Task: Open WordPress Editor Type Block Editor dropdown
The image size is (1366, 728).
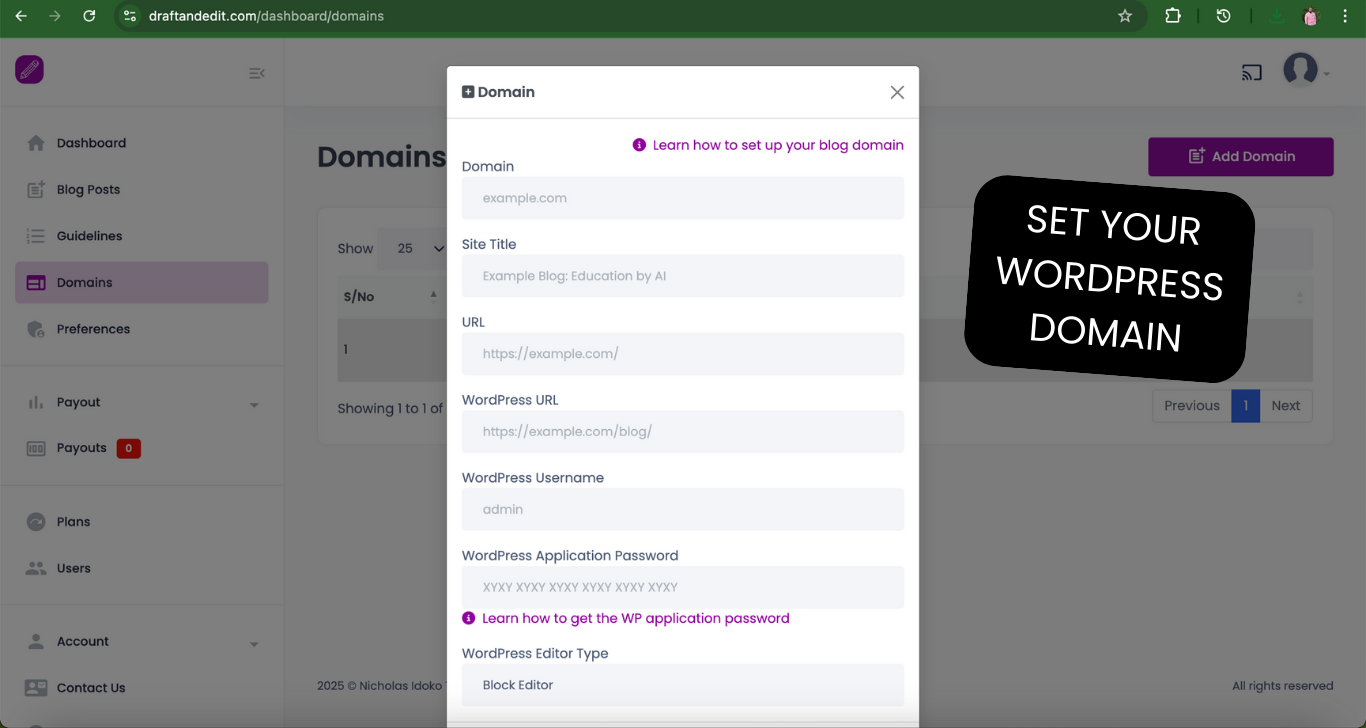Action: [x=683, y=685]
